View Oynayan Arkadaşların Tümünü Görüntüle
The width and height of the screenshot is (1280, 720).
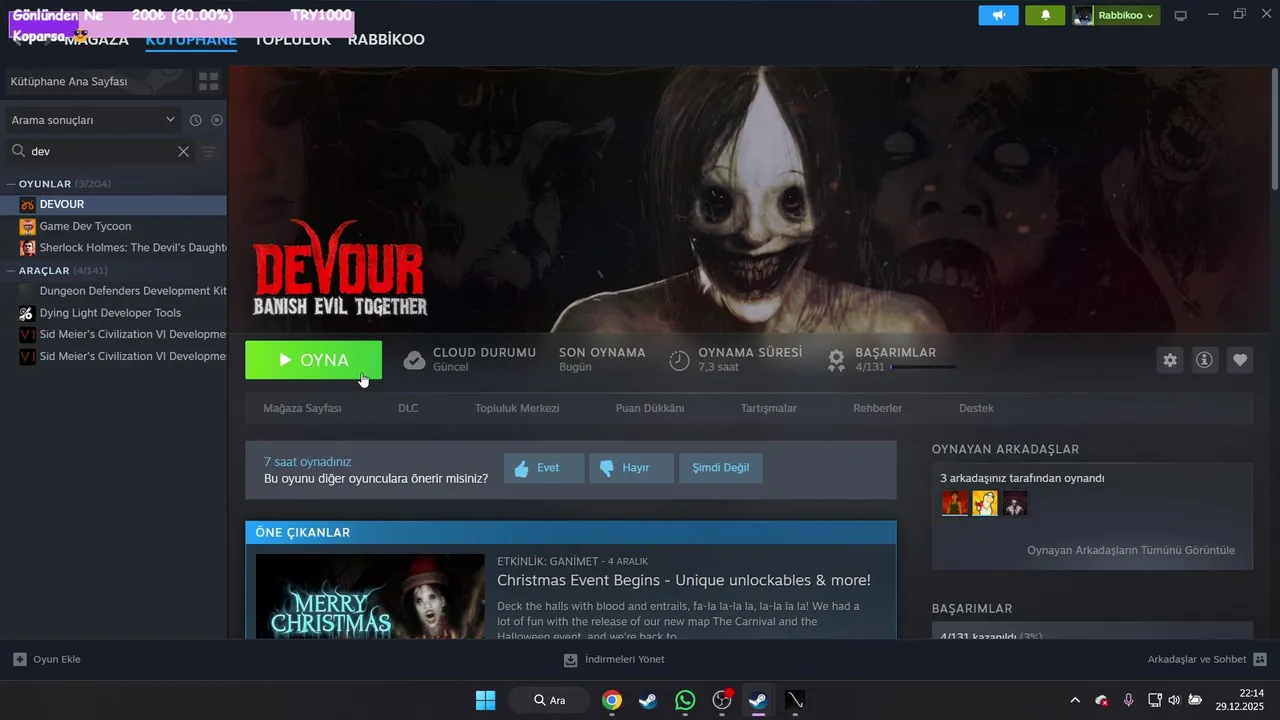1131,550
